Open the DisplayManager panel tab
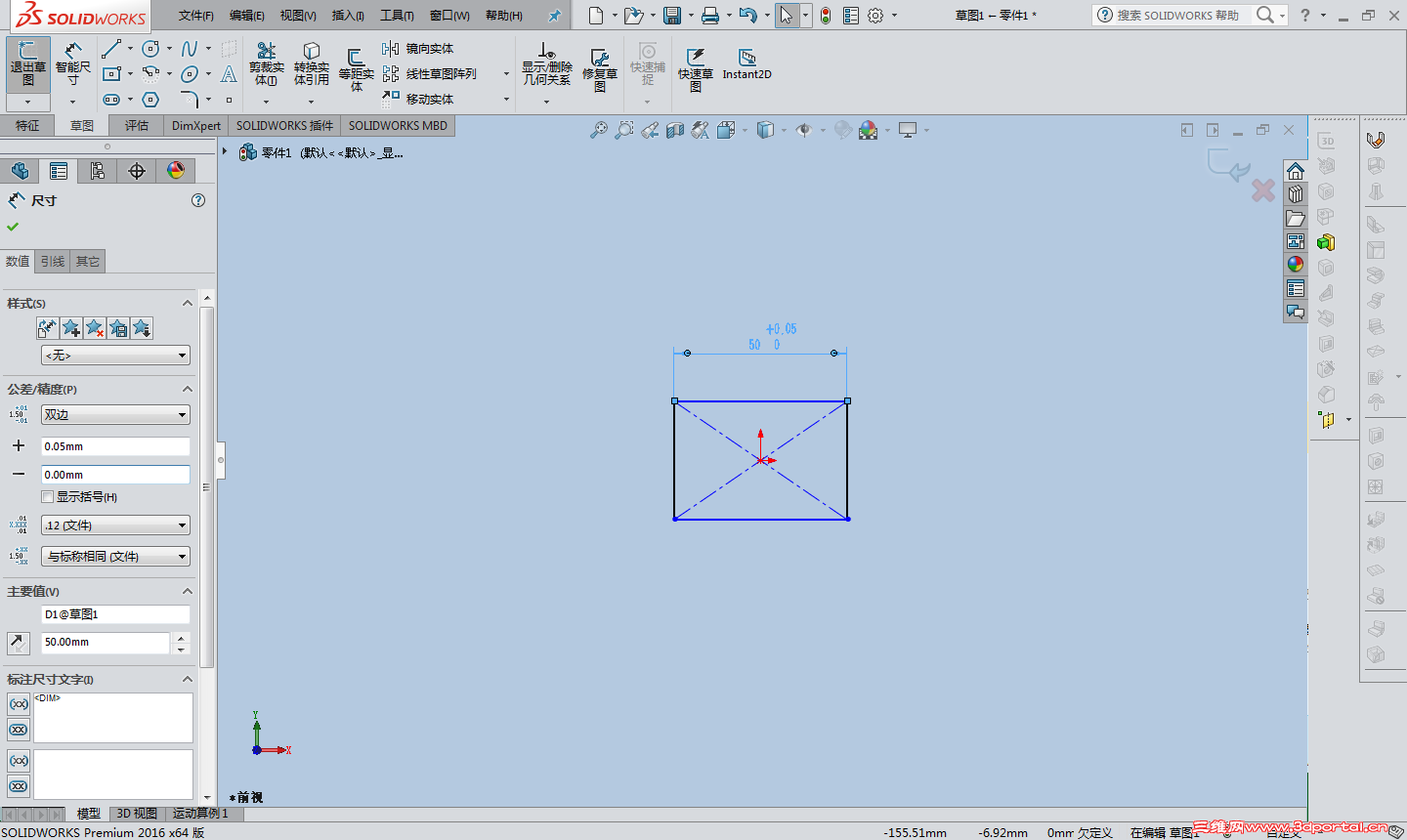 pyautogui.click(x=176, y=171)
